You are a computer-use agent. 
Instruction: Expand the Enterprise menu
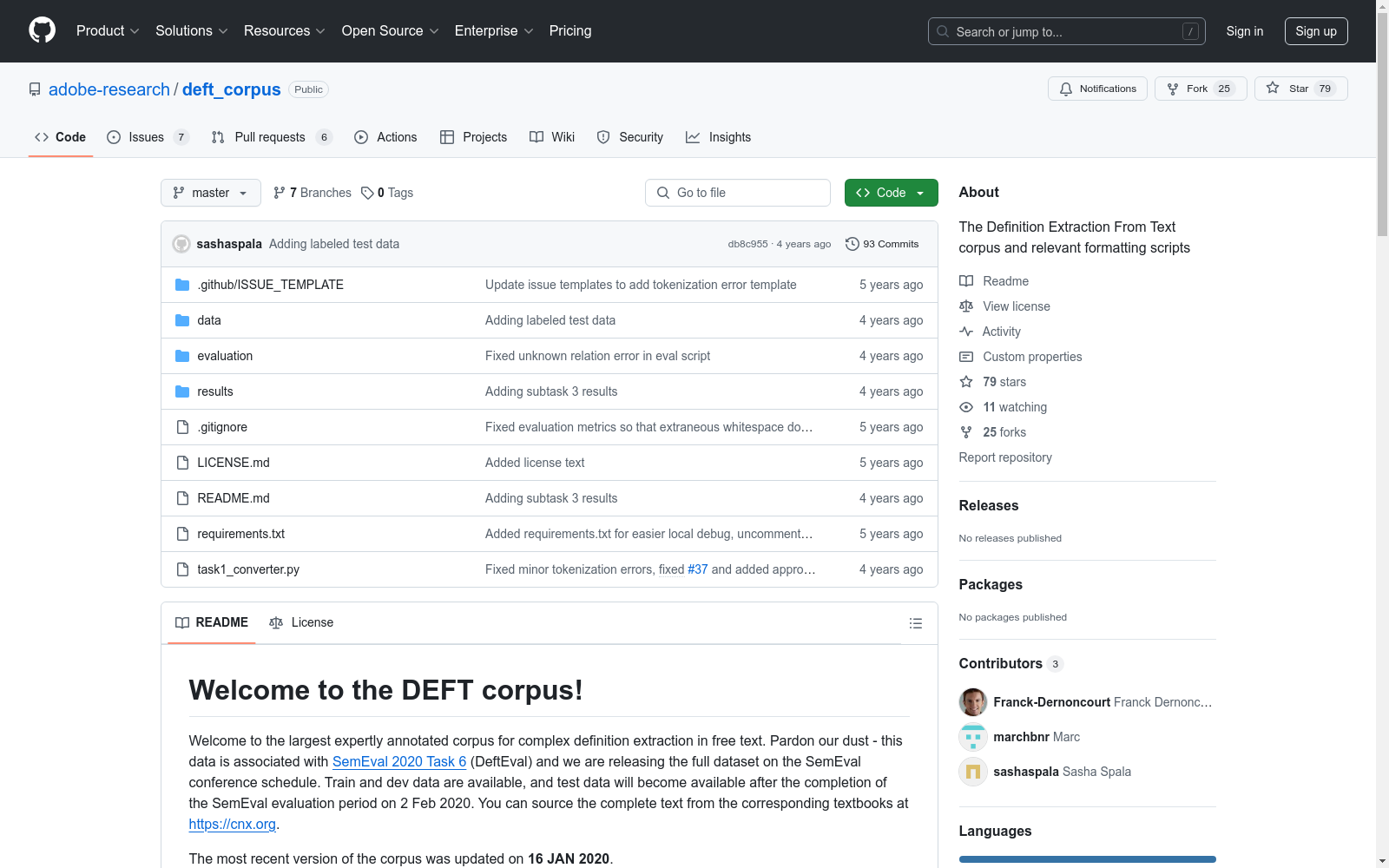tap(494, 30)
